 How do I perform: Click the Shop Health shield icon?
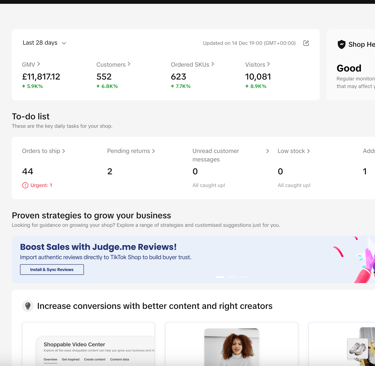point(341,44)
